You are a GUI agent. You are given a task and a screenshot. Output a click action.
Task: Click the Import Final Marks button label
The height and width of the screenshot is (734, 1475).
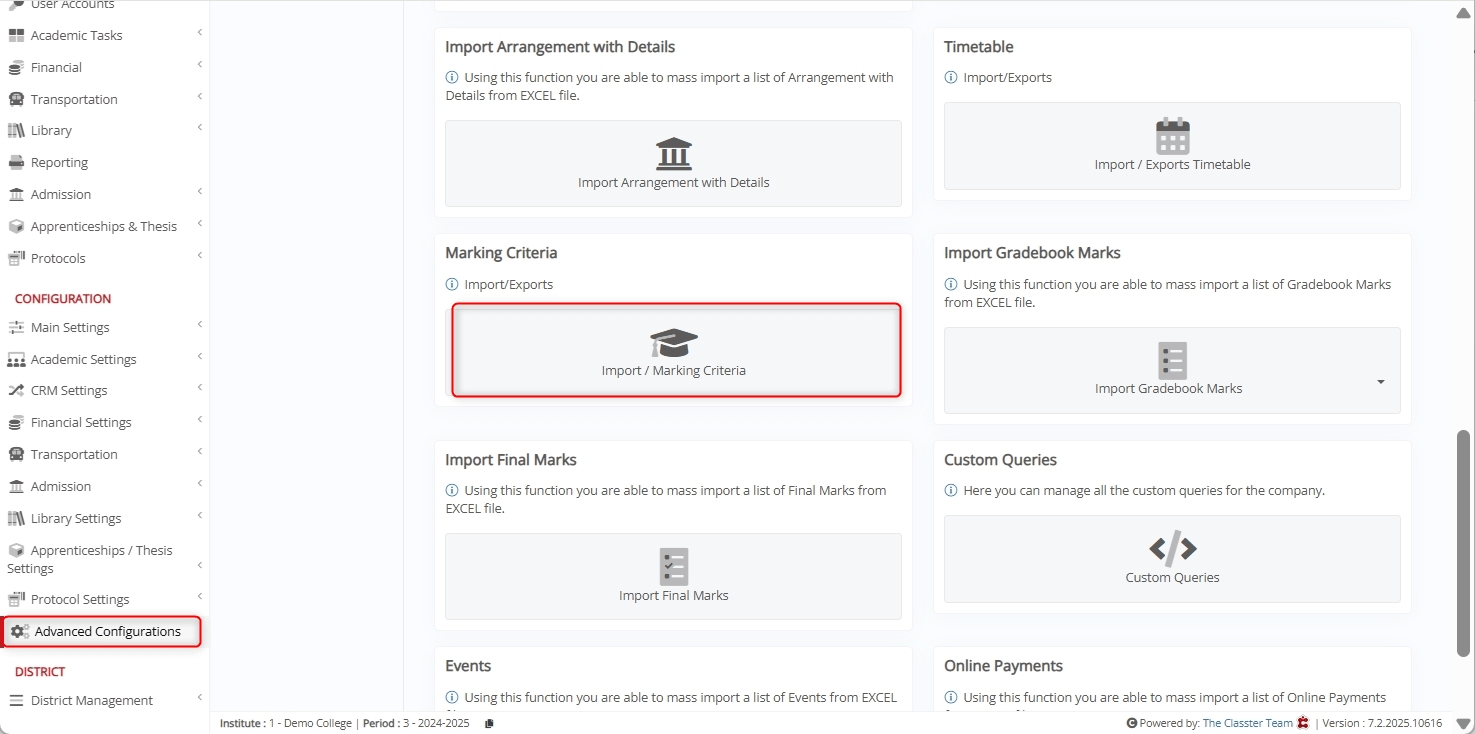tap(673, 596)
